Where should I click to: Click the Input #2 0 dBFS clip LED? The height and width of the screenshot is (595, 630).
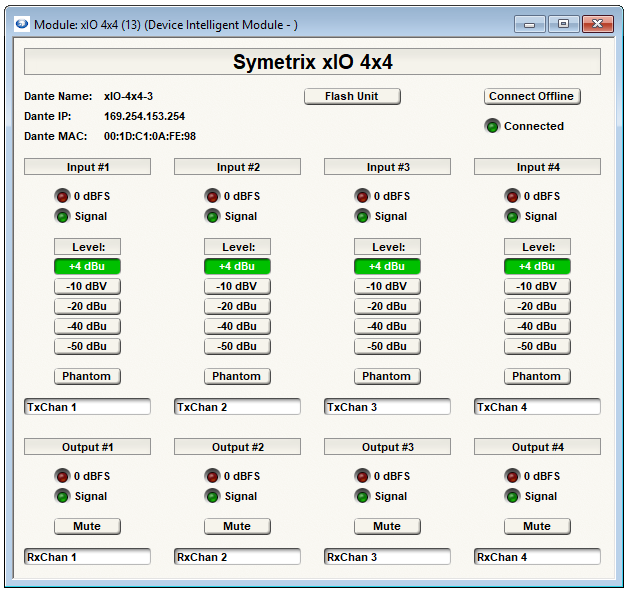212,196
